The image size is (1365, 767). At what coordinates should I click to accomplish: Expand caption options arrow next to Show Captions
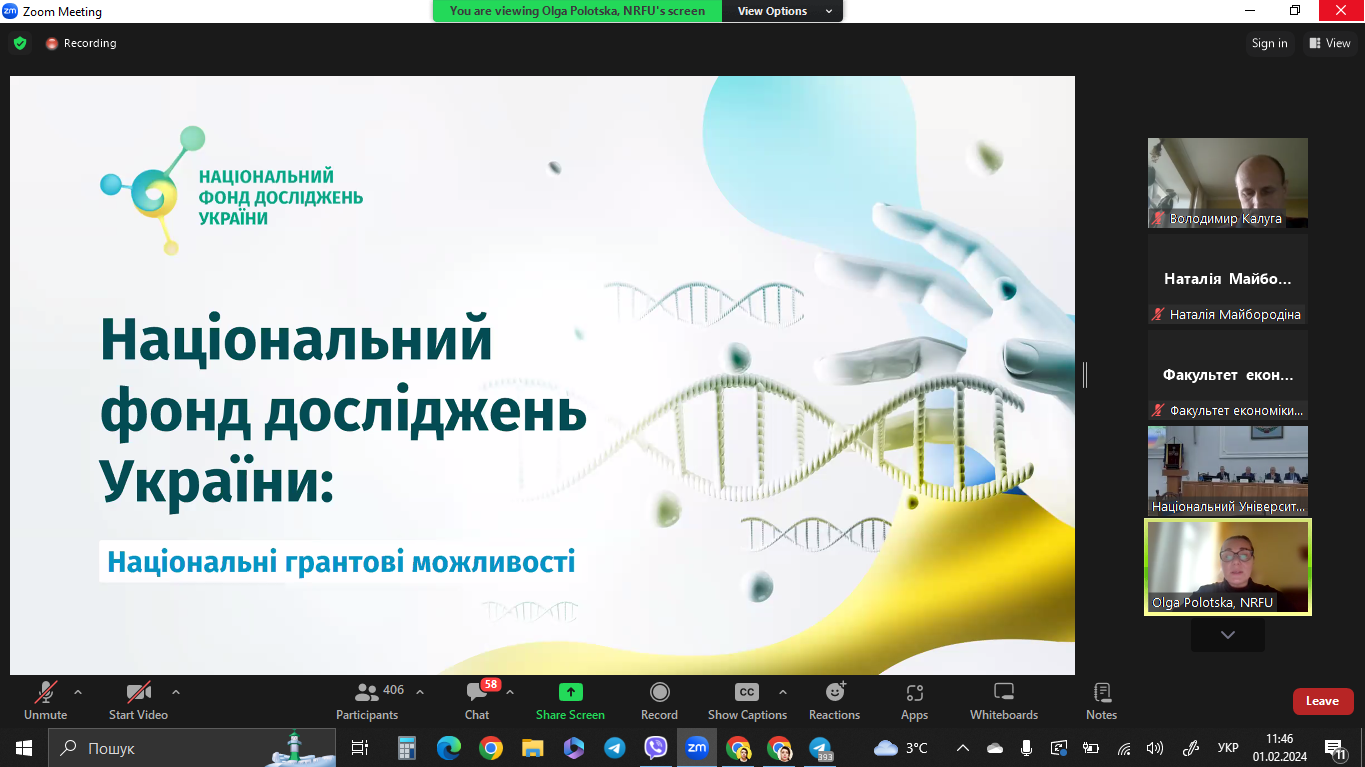(x=783, y=692)
